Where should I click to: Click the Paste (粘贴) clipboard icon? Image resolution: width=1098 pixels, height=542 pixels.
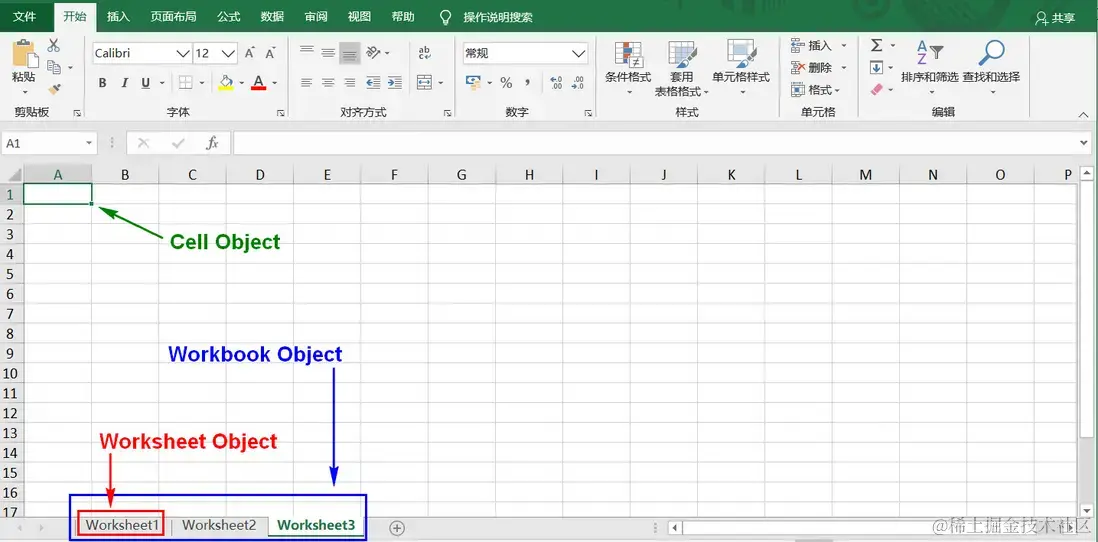click(x=24, y=53)
